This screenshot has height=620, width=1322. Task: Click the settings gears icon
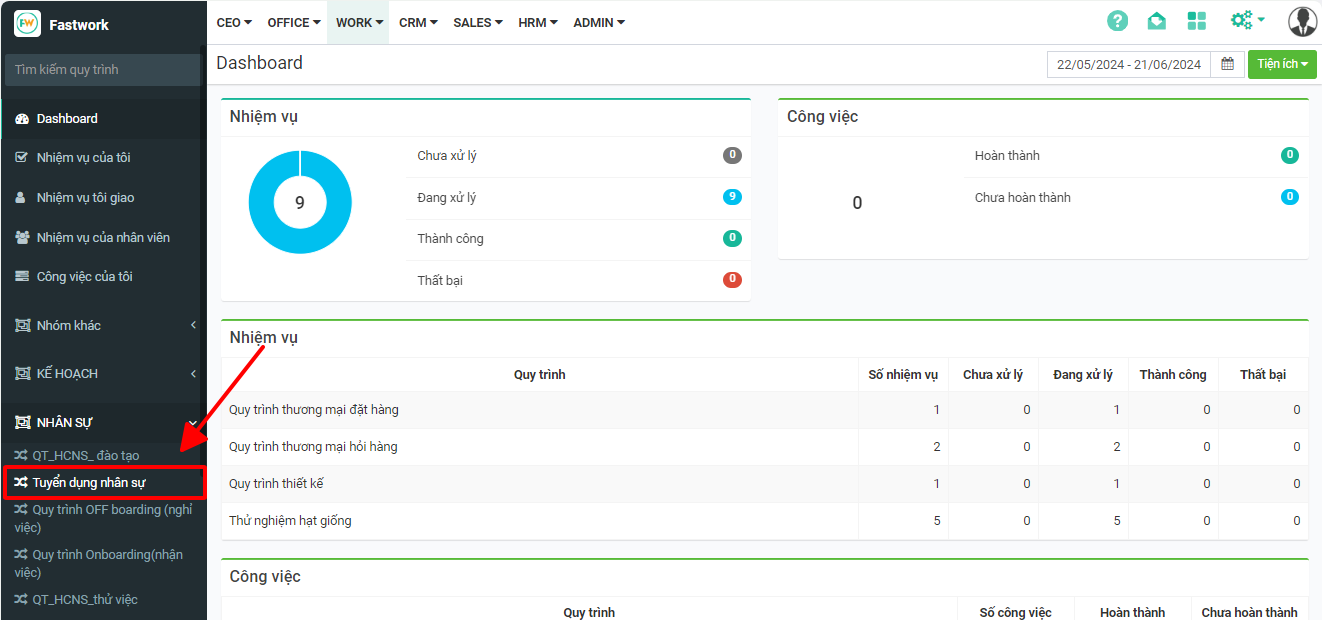coord(1242,21)
